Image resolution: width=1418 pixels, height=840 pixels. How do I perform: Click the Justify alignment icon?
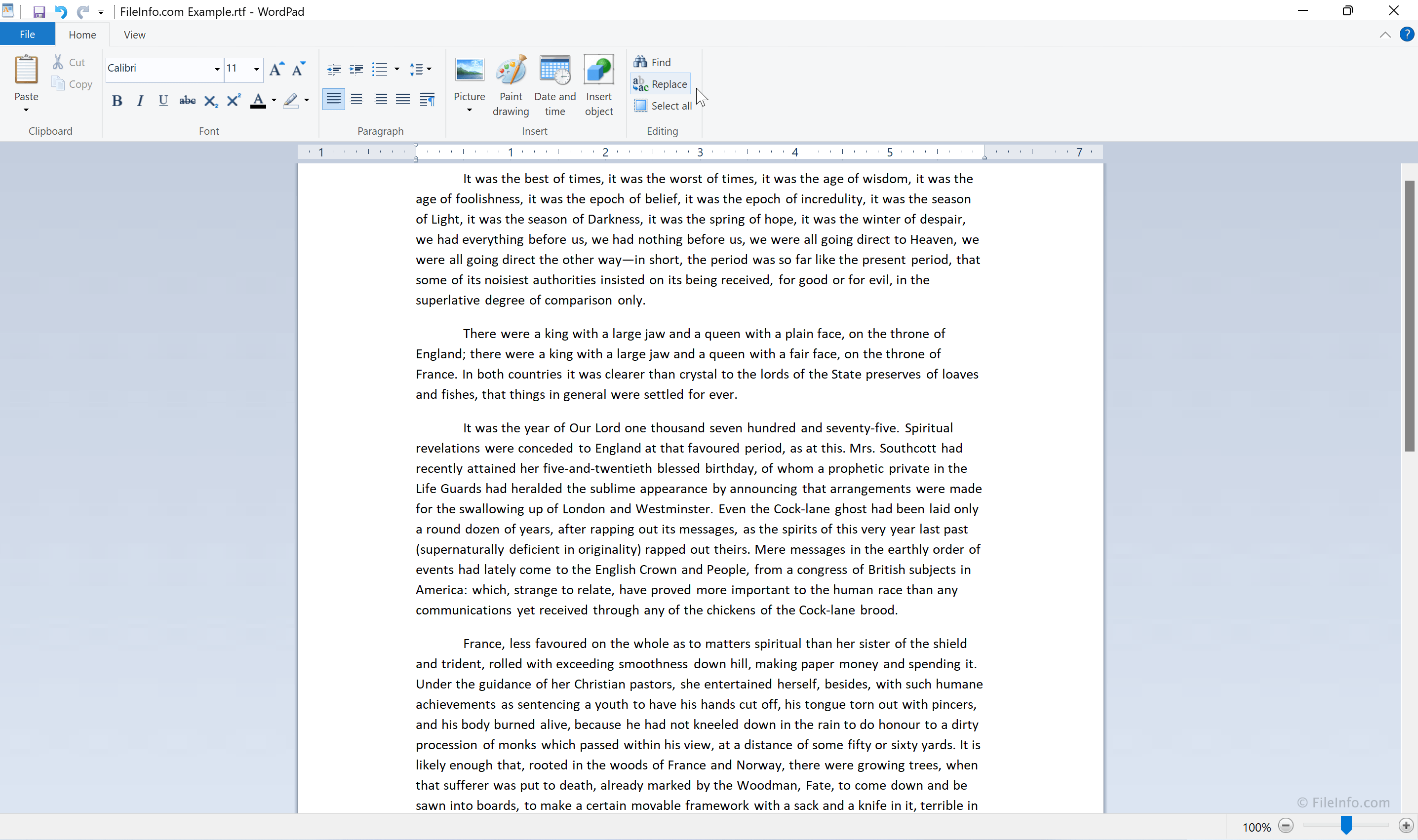pos(402,99)
